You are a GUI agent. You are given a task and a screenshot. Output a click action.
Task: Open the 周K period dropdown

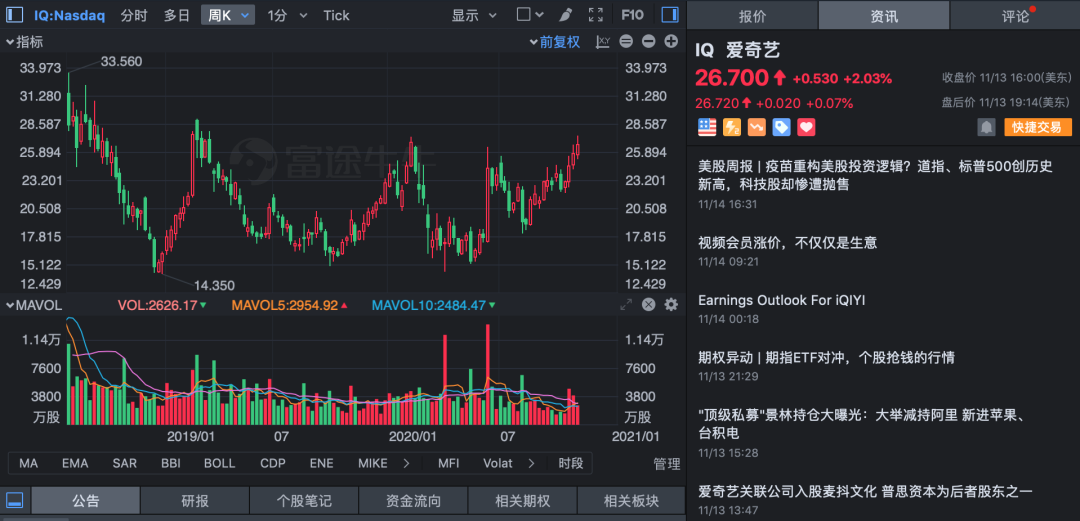(x=228, y=15)
